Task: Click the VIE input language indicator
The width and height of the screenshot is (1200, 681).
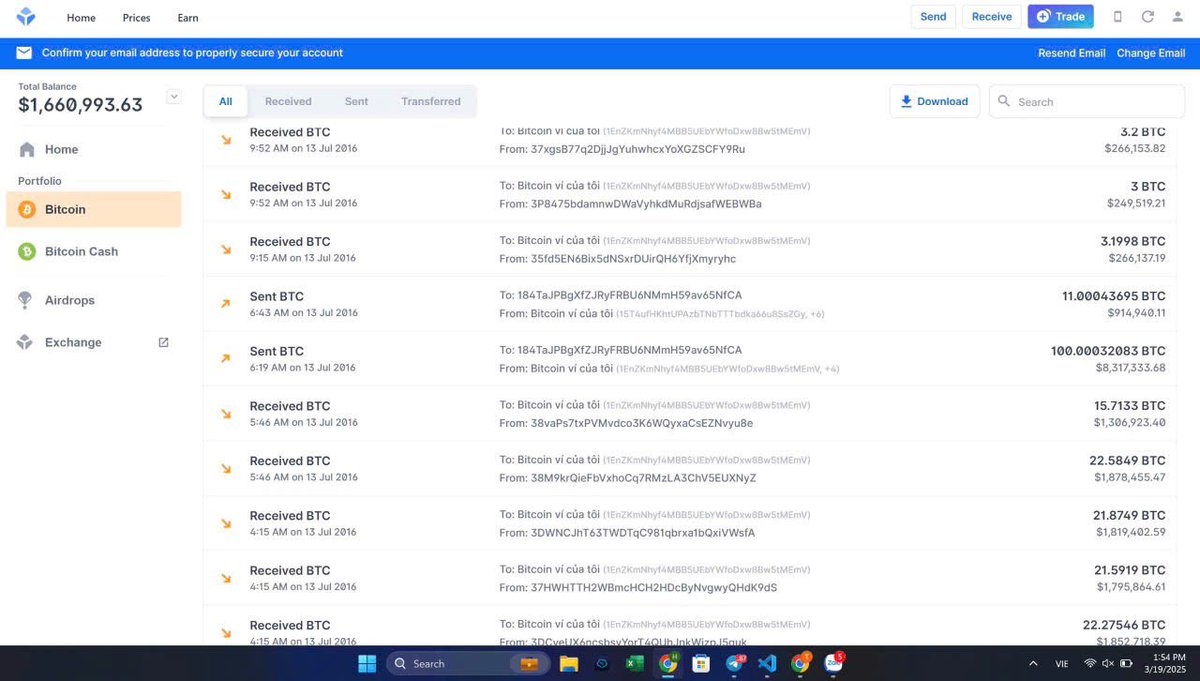Action: point(1062,663)
